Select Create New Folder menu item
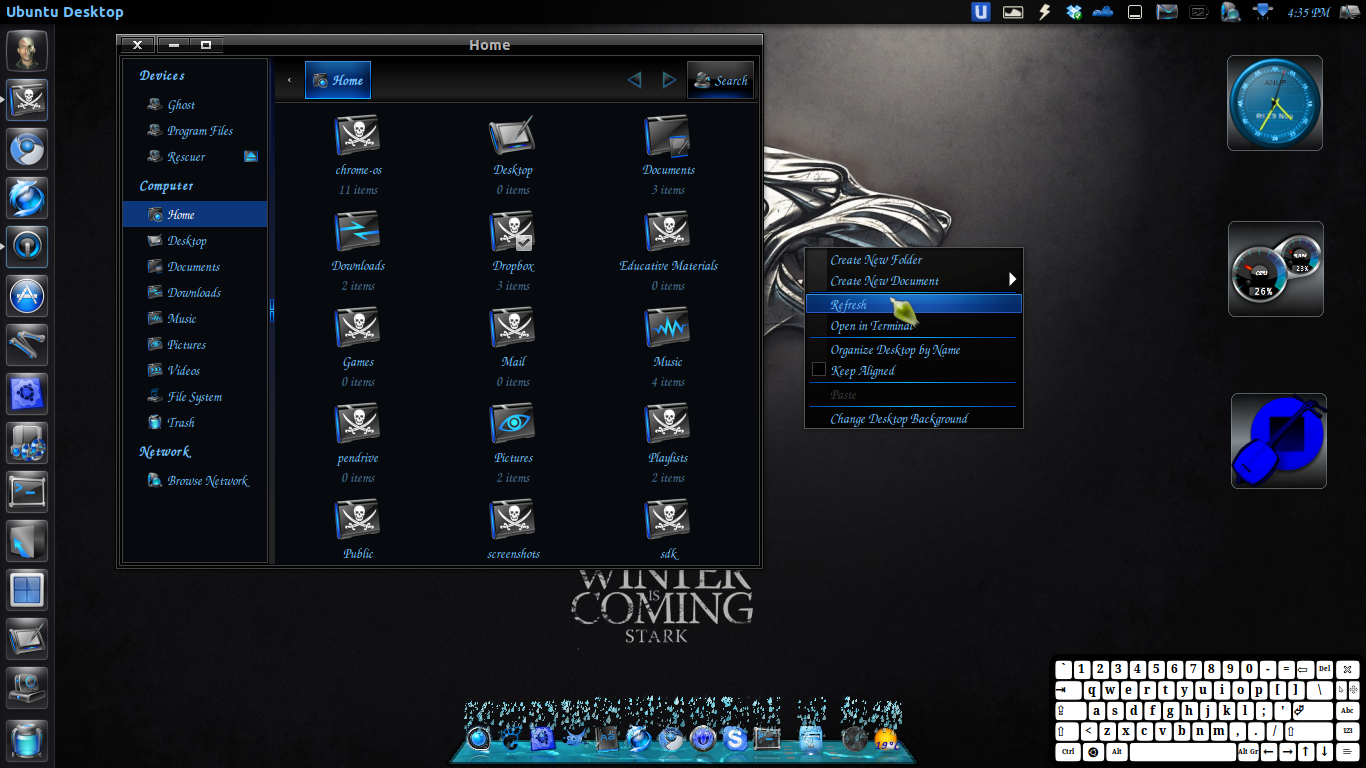1366x768 pixels. coord(914,260)
